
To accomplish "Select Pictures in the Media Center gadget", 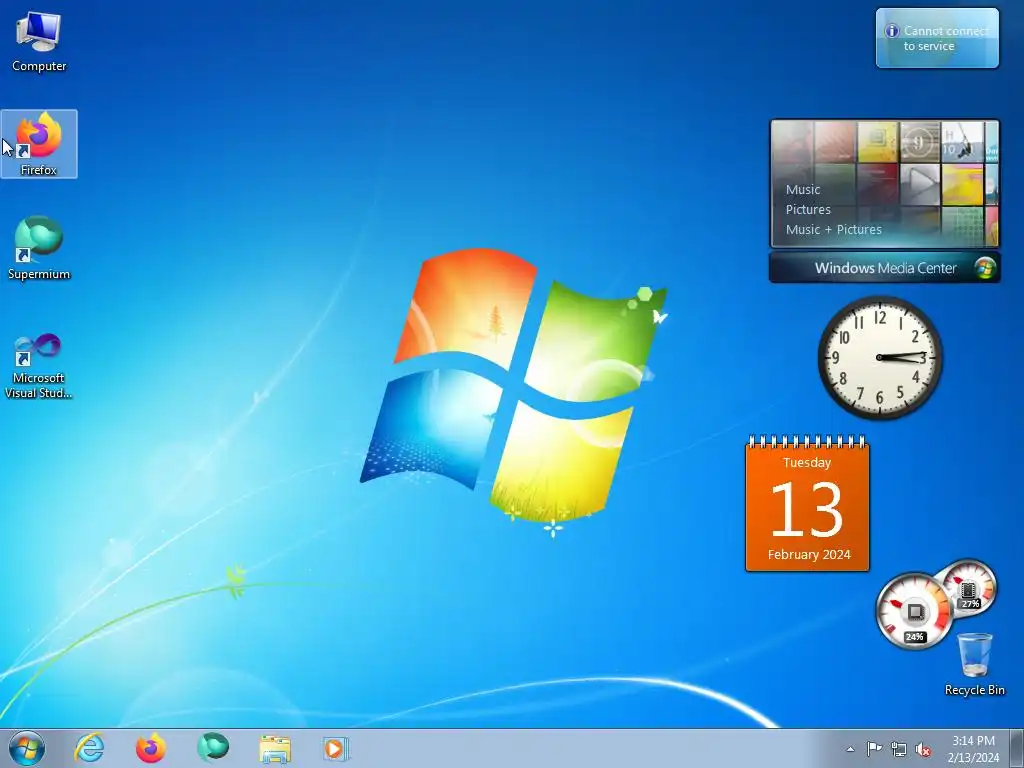I will 808,210.
